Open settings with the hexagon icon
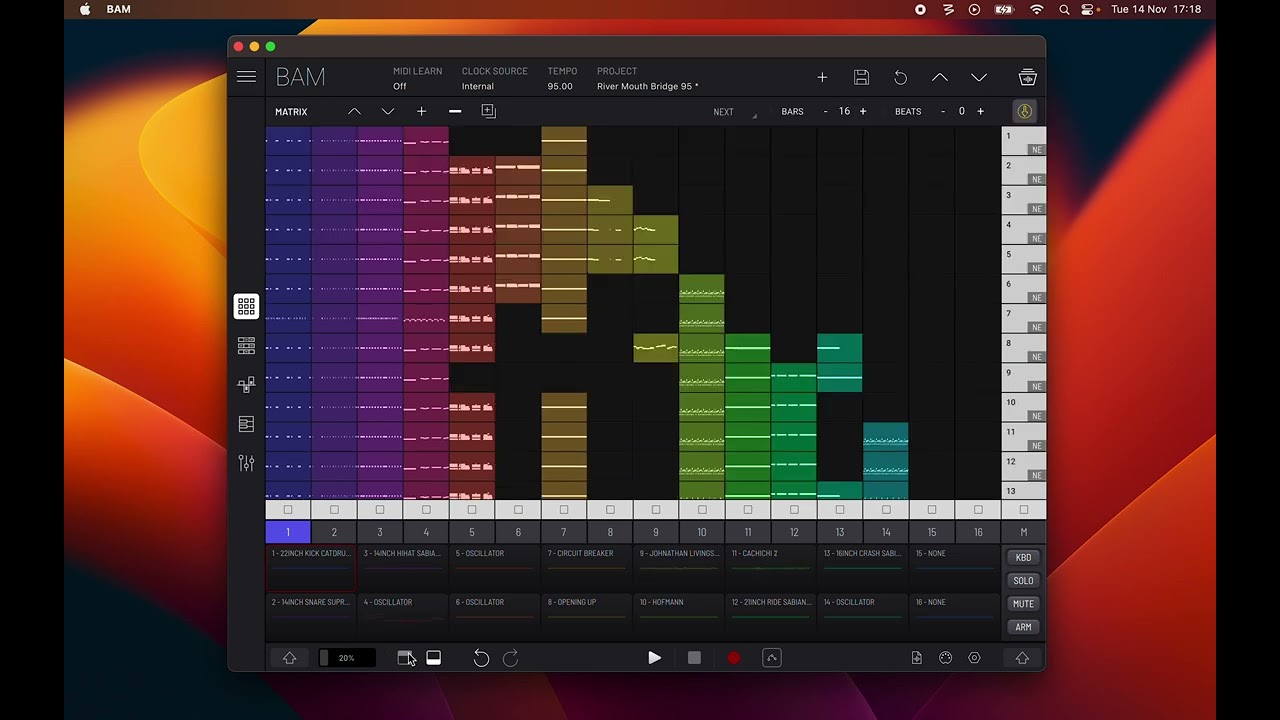 click(974, 658)
